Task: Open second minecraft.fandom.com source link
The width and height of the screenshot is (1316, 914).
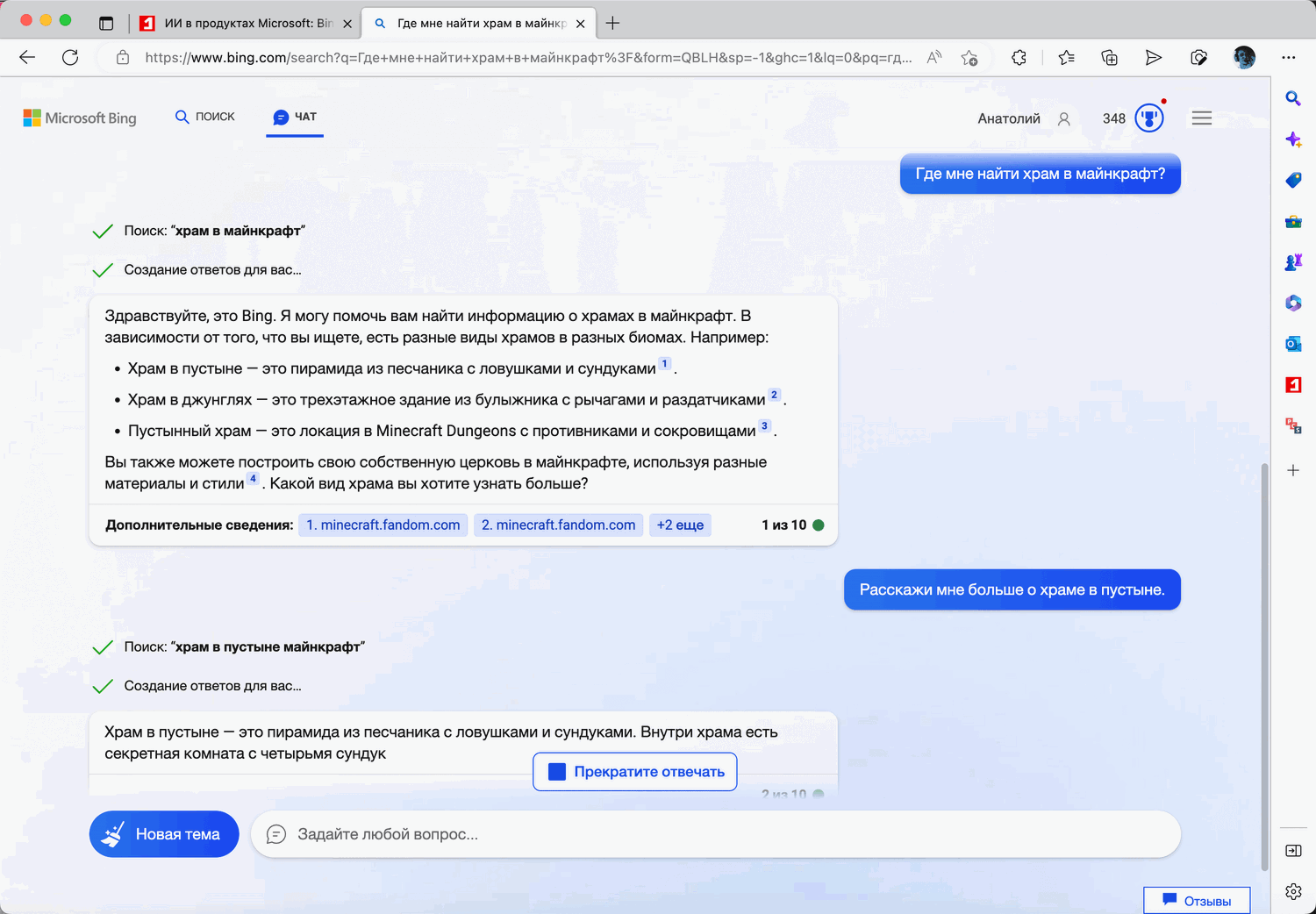Action: point(559,525)
